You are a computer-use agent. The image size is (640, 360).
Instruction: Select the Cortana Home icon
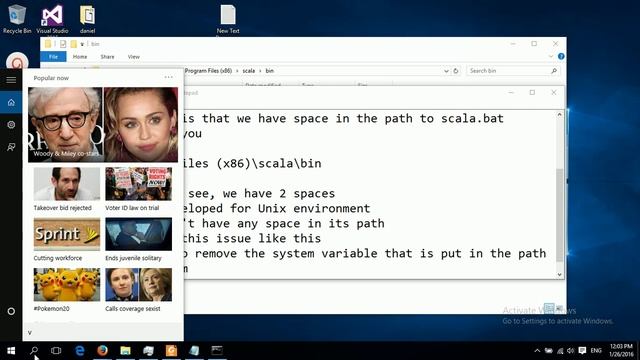(x=11, y=102)
